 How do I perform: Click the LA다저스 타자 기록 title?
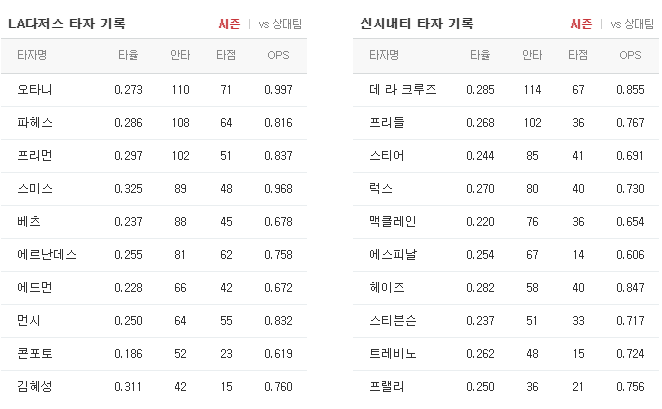coord(67,24)
